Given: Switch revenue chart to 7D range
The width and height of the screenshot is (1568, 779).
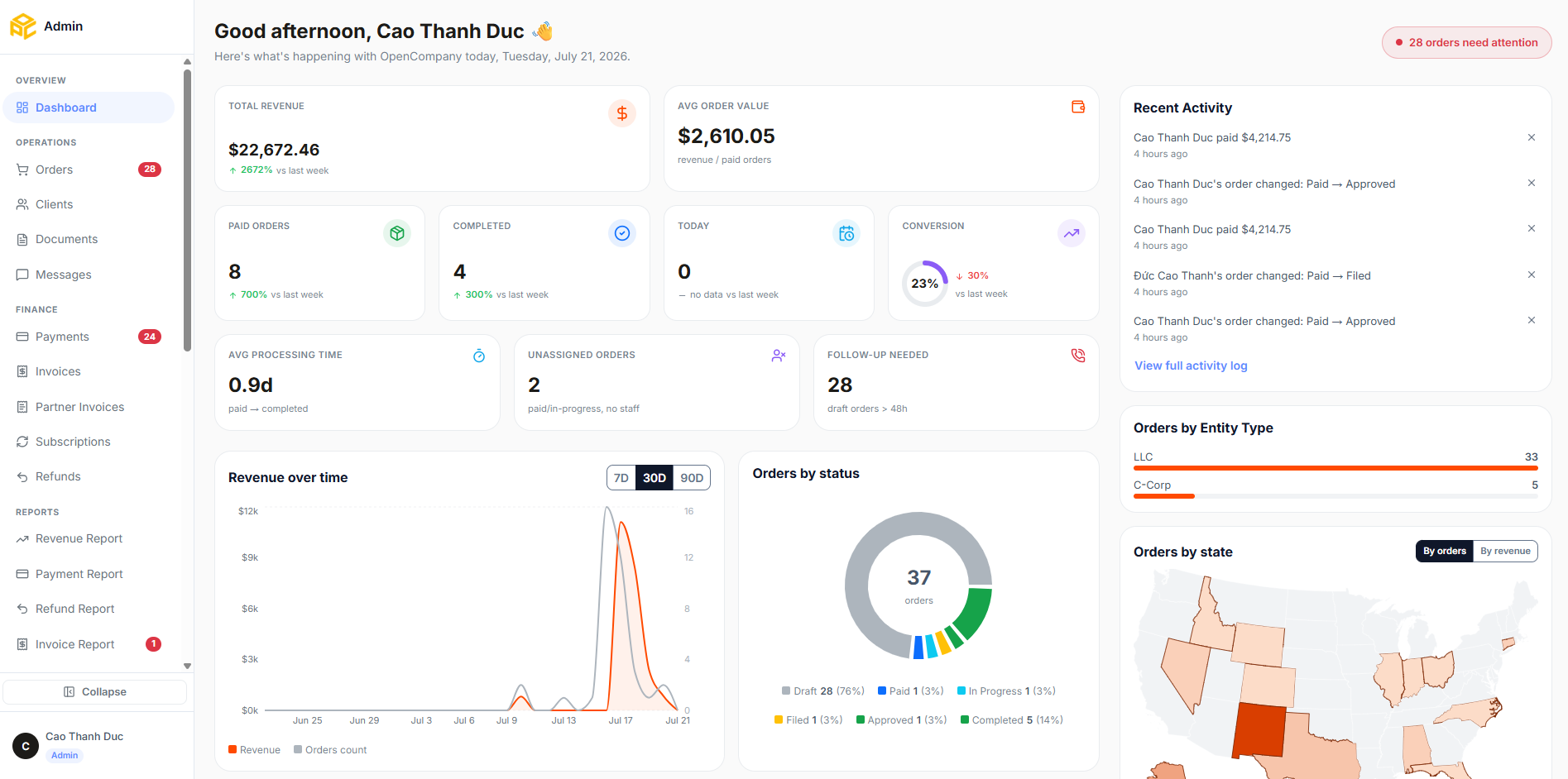Looking at the screenshot, I should pos(621,478).
